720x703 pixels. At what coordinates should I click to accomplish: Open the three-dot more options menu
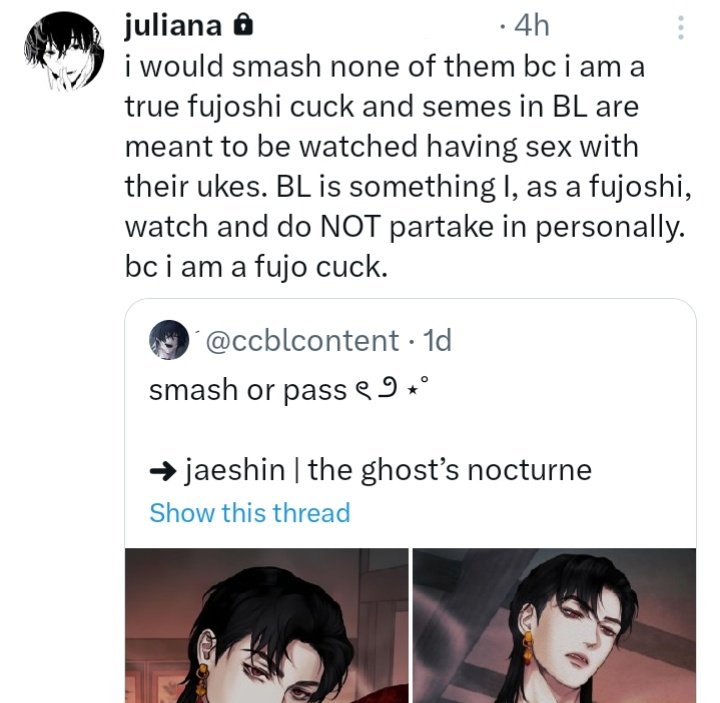(681, 28)
